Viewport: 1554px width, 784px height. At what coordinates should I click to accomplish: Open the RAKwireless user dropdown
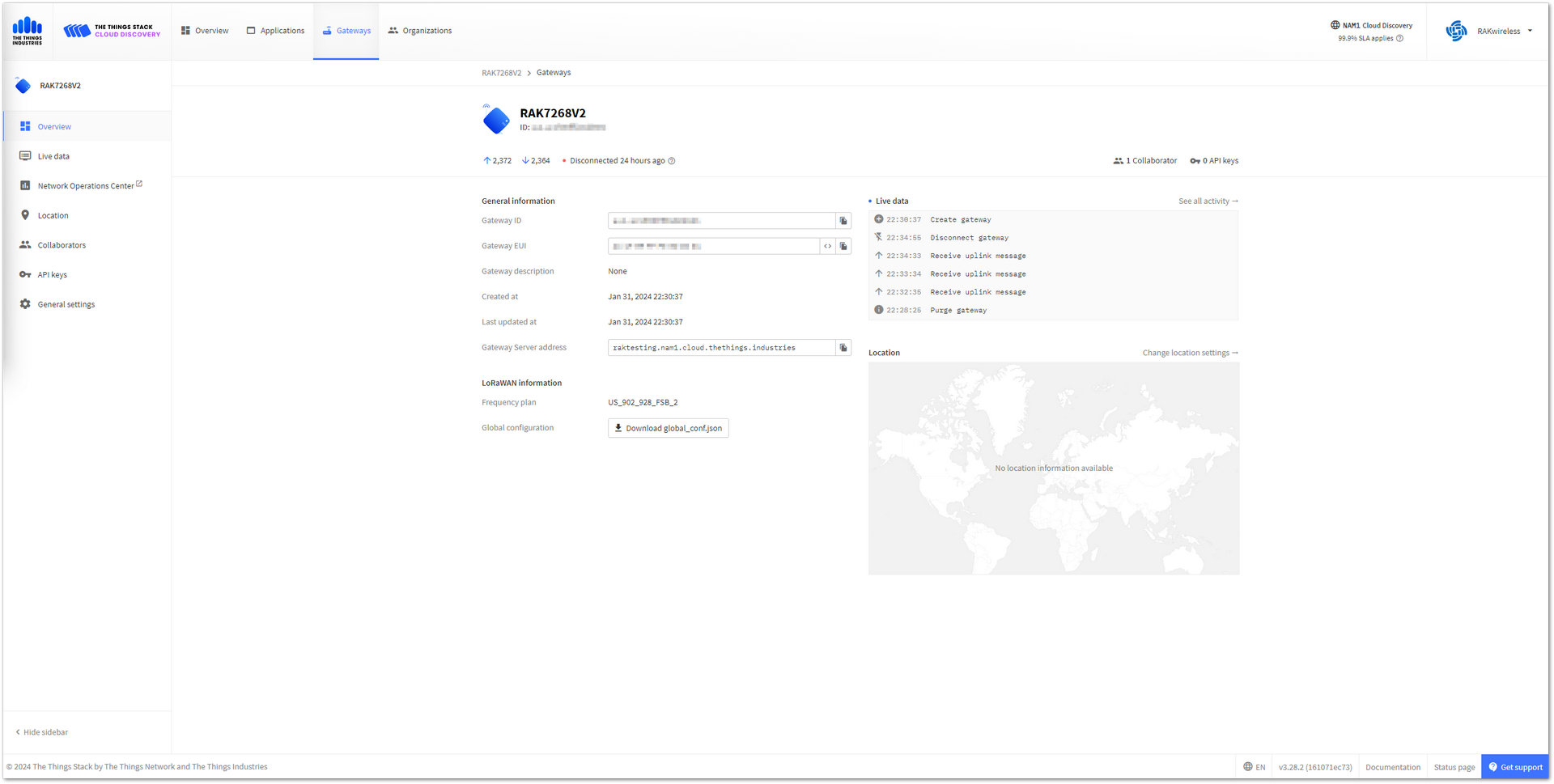(x=1505, y=31)
